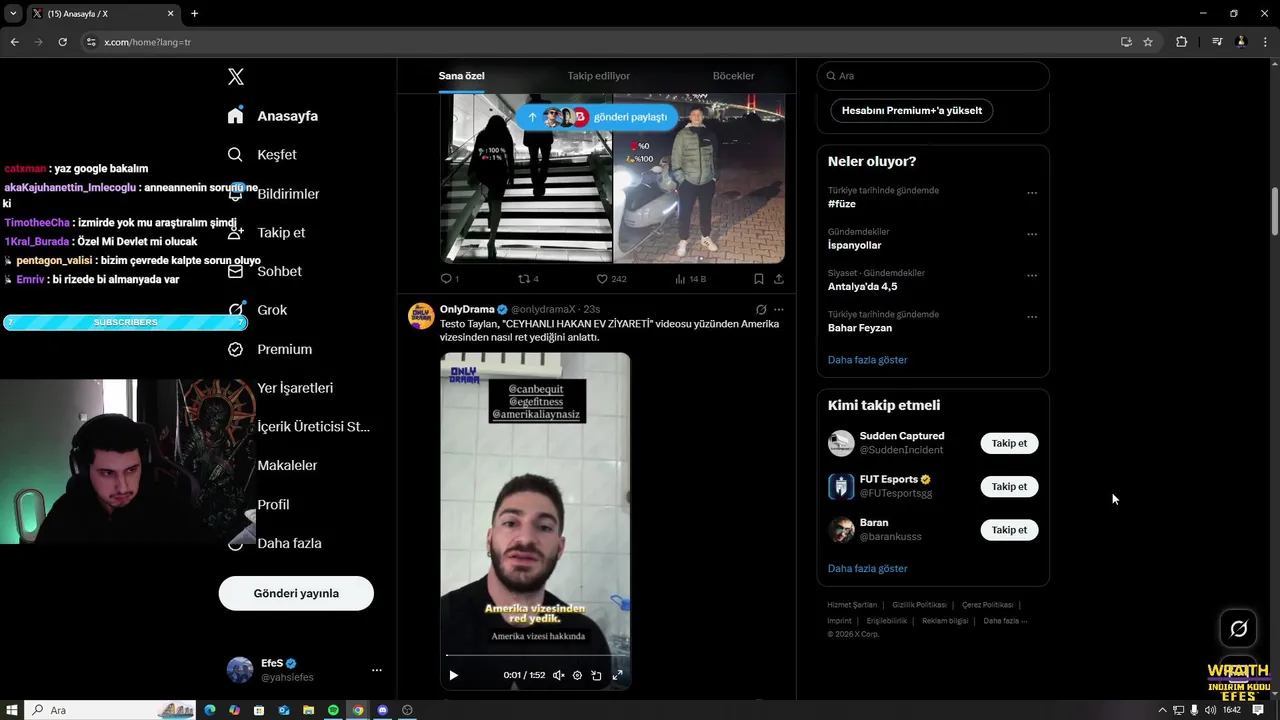The width and height of the screenshot is (1280, 720).
Task: Switch to Böcekler tab
Action: (733, 76)
